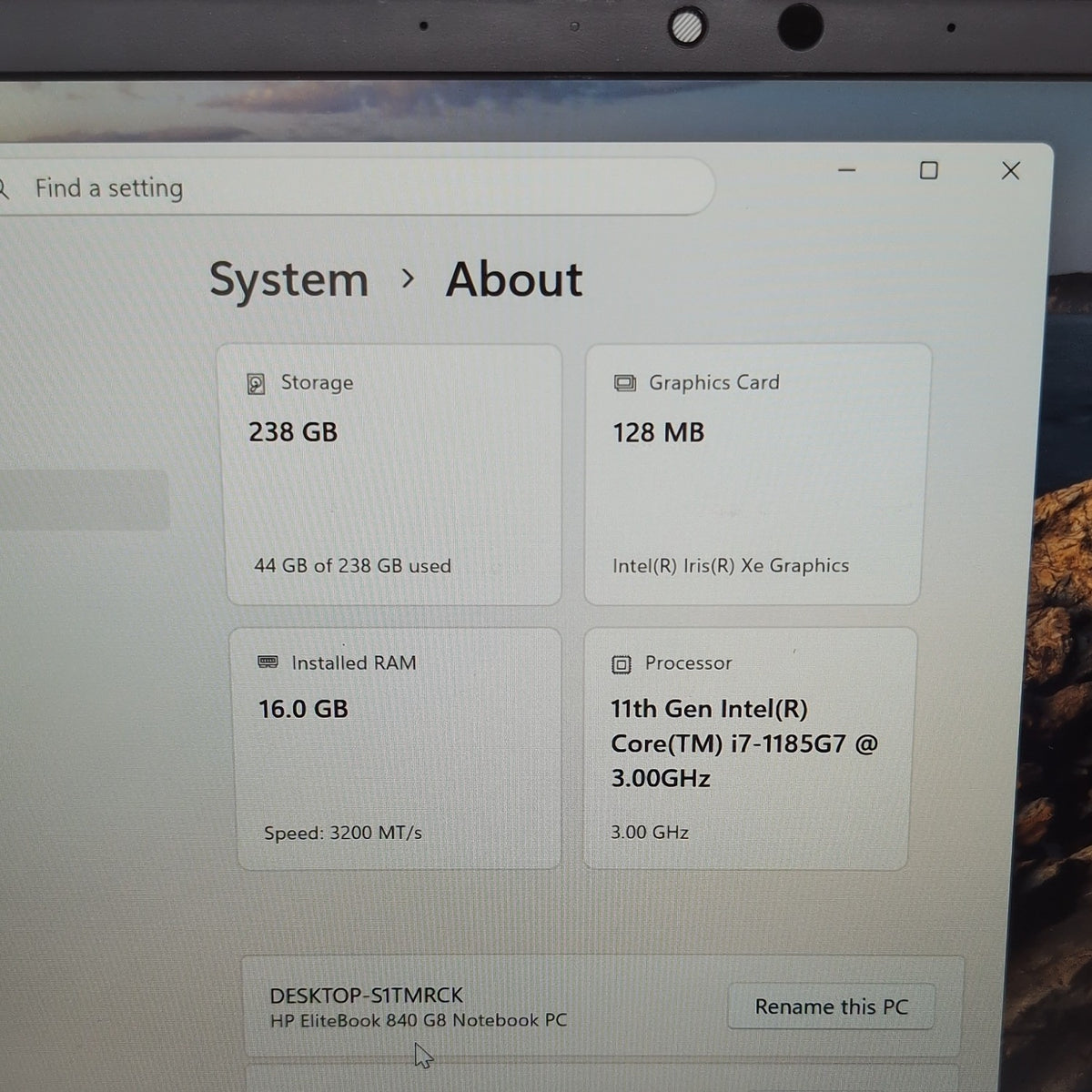Image resolution: width=1092 pixels, height=1092 pixels.
Task: Click the breadcrumb chevron after System
Action: tap(408, 279)
